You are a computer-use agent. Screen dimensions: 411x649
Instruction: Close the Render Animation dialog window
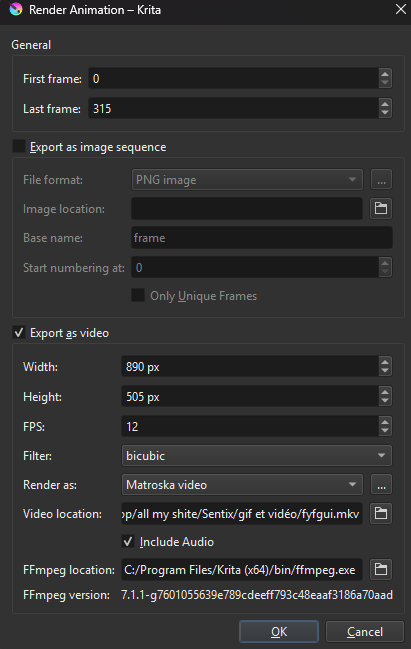(x=400, y=9)
